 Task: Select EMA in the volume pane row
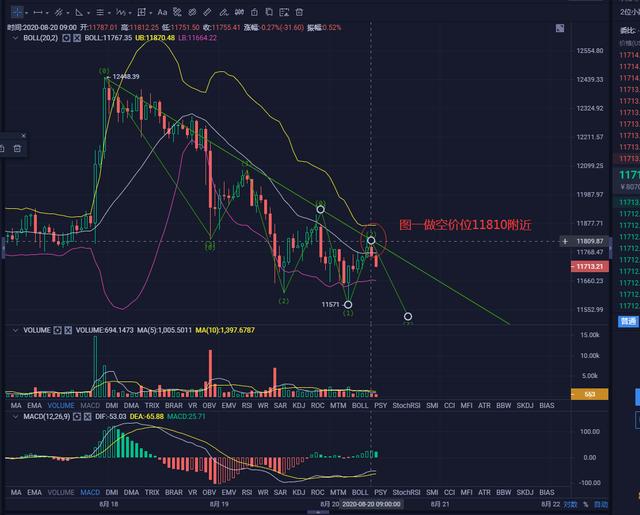34,406
